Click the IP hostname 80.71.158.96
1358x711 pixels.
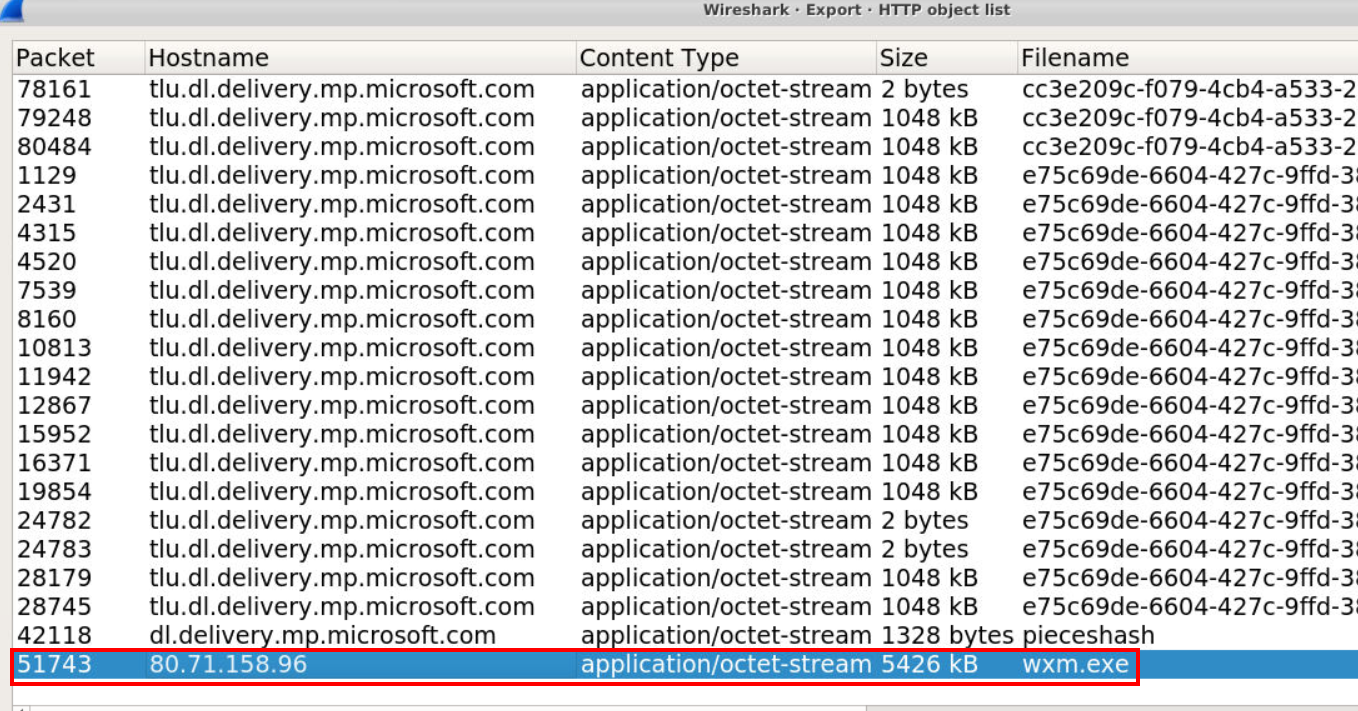[228, 665]
